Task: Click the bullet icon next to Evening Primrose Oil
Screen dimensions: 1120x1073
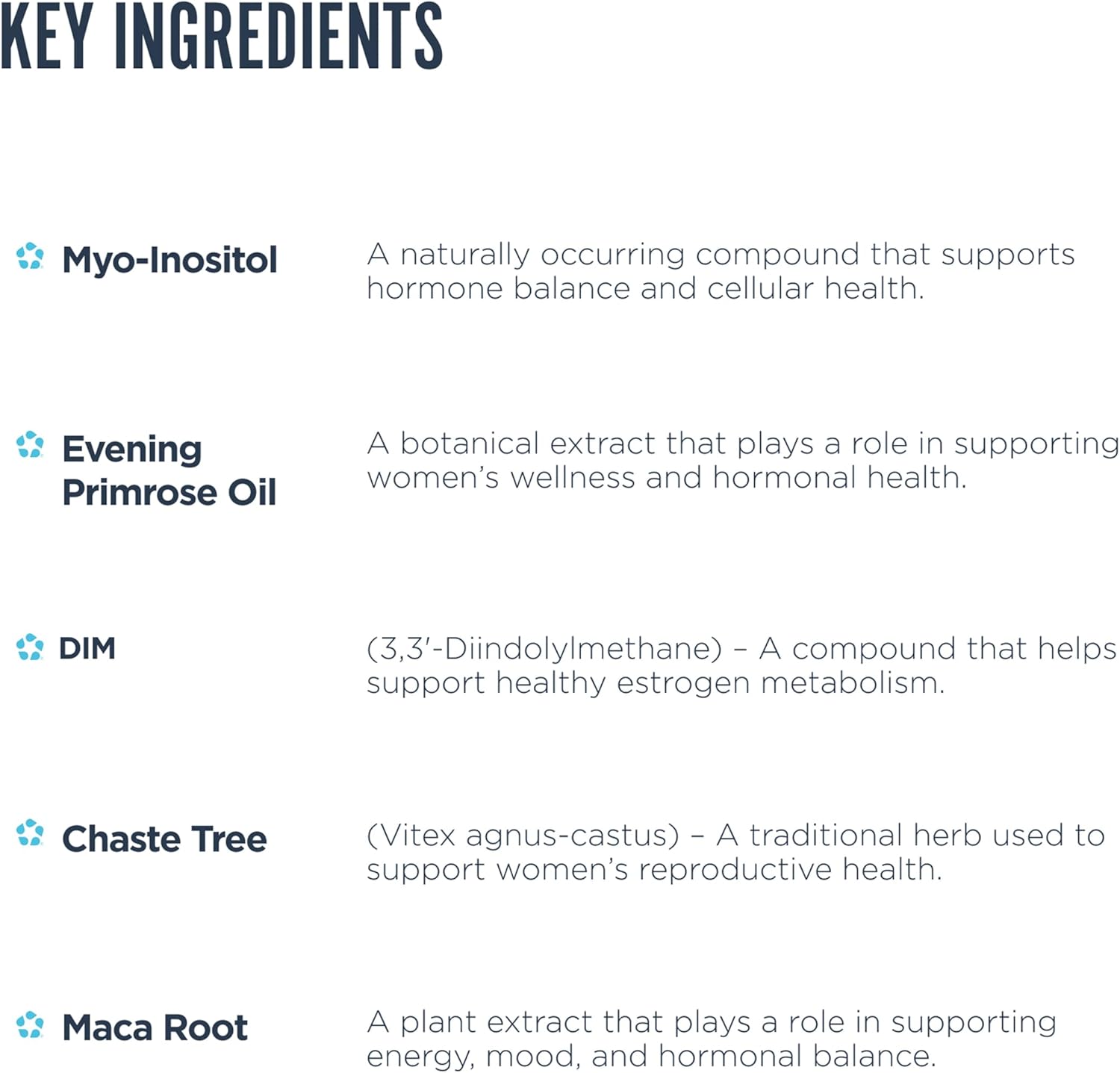Action: point(30,445)
